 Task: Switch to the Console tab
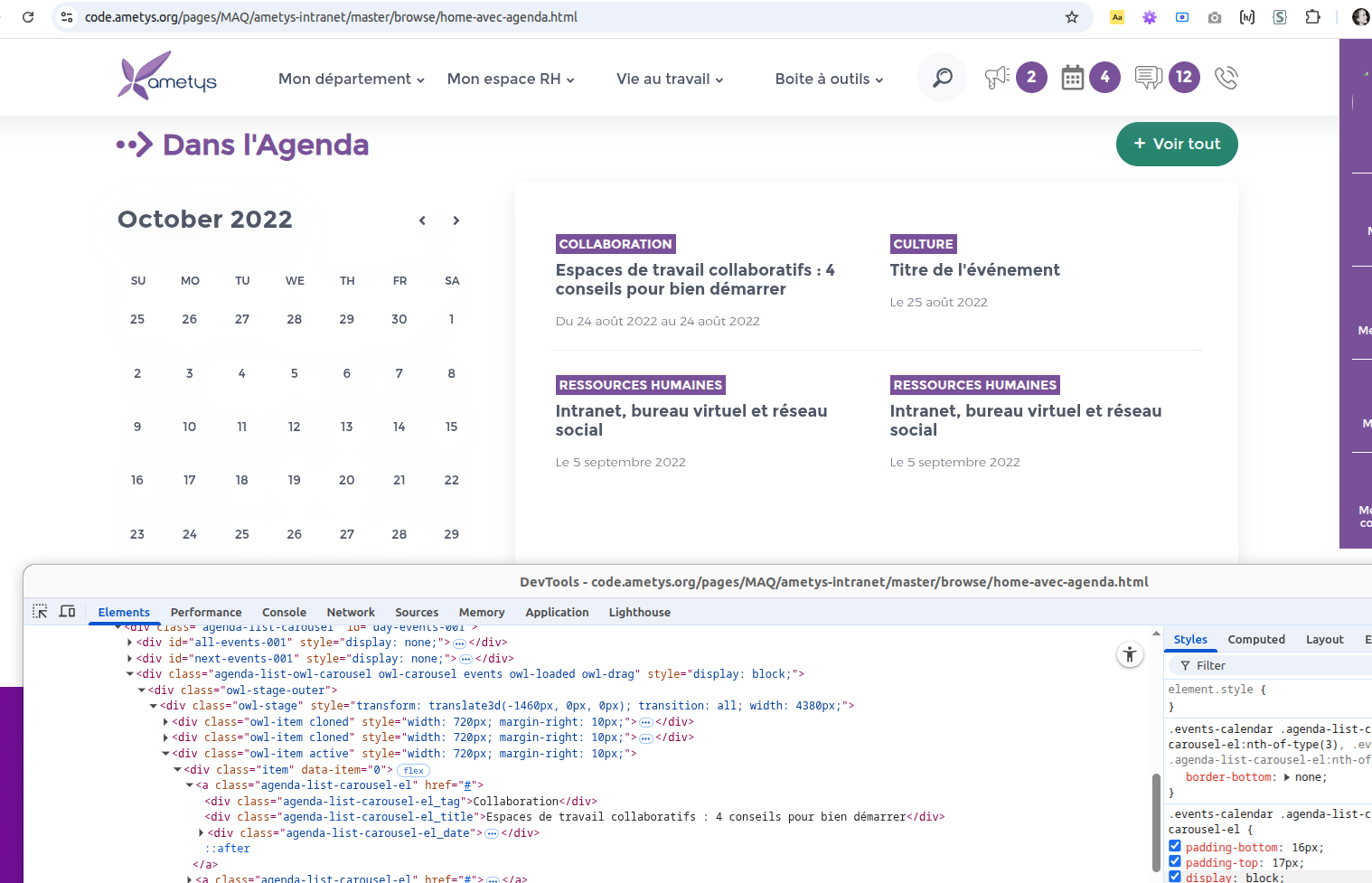point(284,613)
